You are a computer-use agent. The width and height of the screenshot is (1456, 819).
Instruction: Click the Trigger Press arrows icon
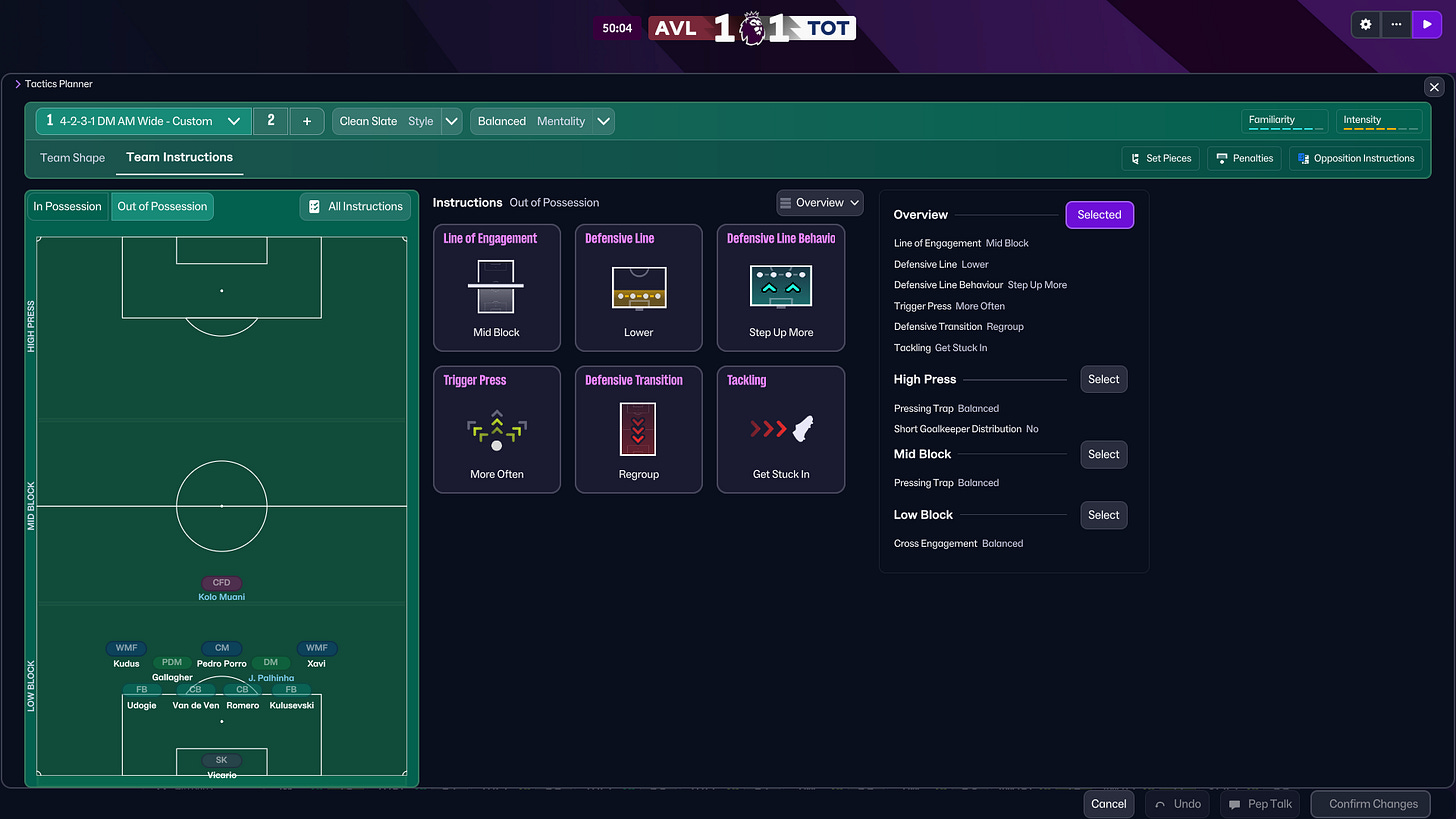[497, 431]
